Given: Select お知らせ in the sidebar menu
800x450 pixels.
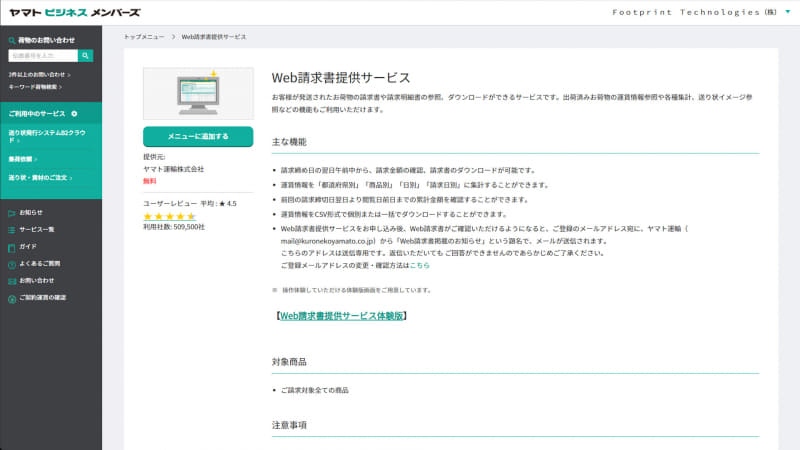Looking at the screenshot, I should click(x=31, y=213).
